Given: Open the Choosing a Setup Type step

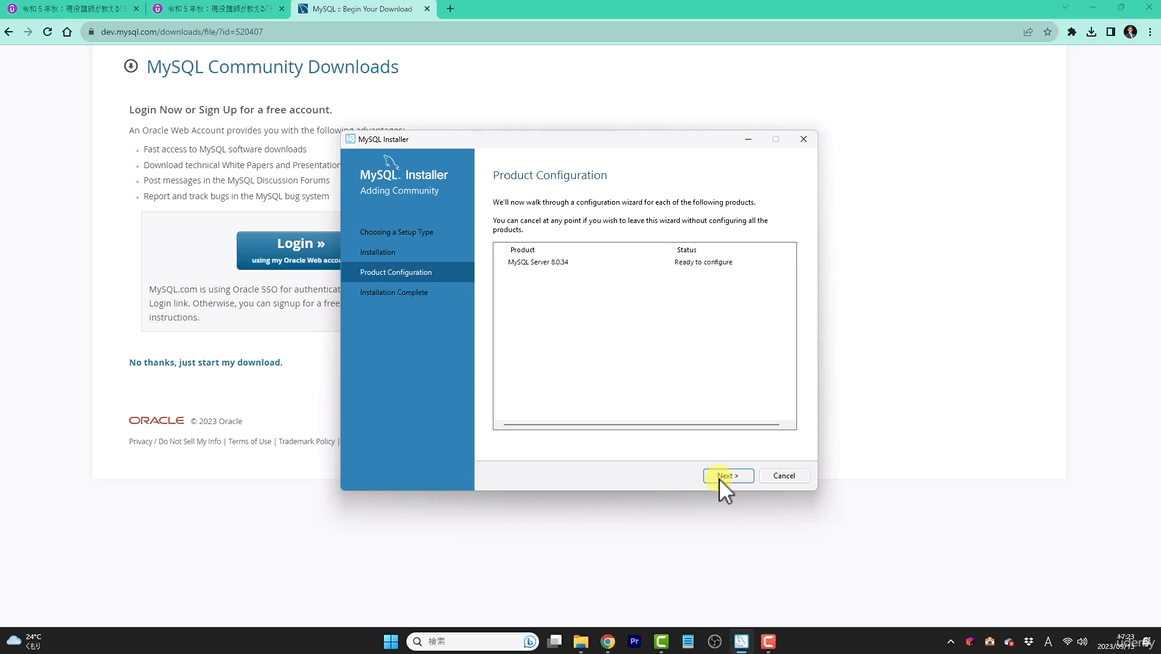Looking at the screenshot, I should (396, 232).
